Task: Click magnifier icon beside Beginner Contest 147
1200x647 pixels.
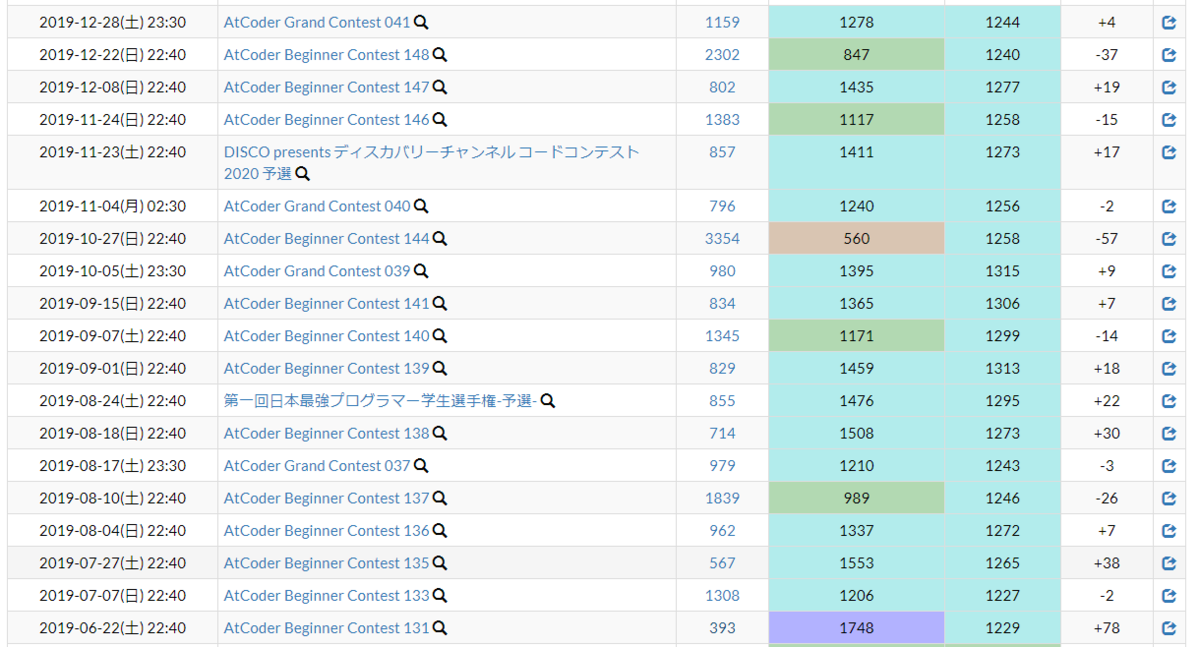Action: pos(440,87)
